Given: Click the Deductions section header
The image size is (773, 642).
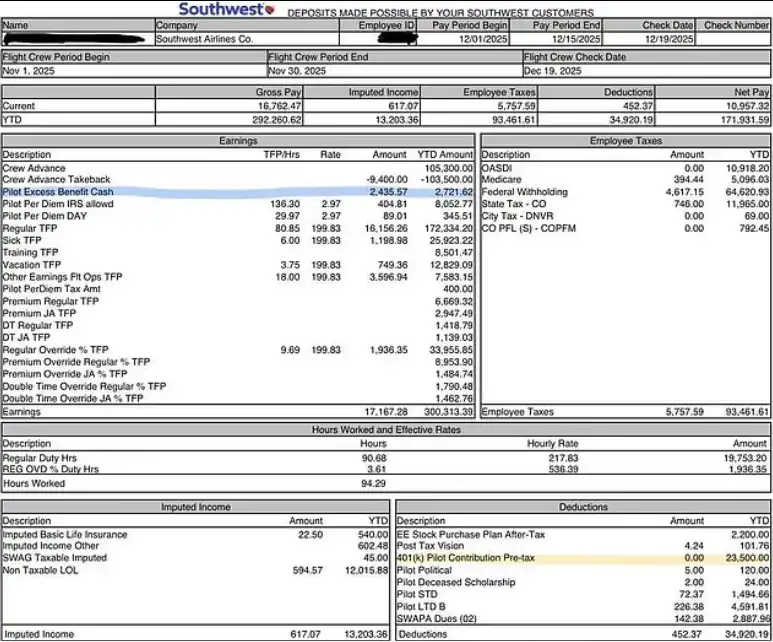Looking at the screenshot, I should (x=583, y=508).
